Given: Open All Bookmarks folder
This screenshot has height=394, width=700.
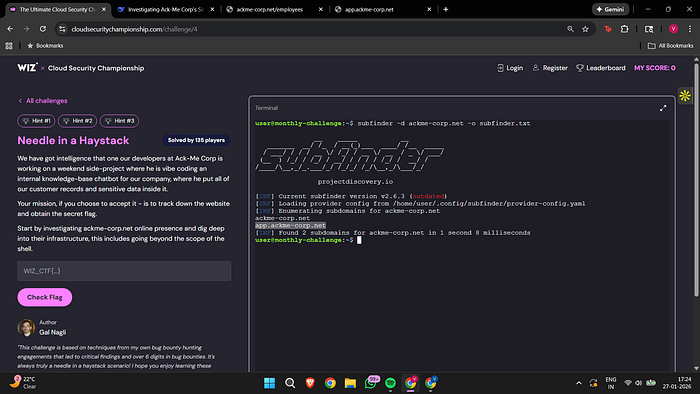Looking at the screenshot, I should point(671,46).
